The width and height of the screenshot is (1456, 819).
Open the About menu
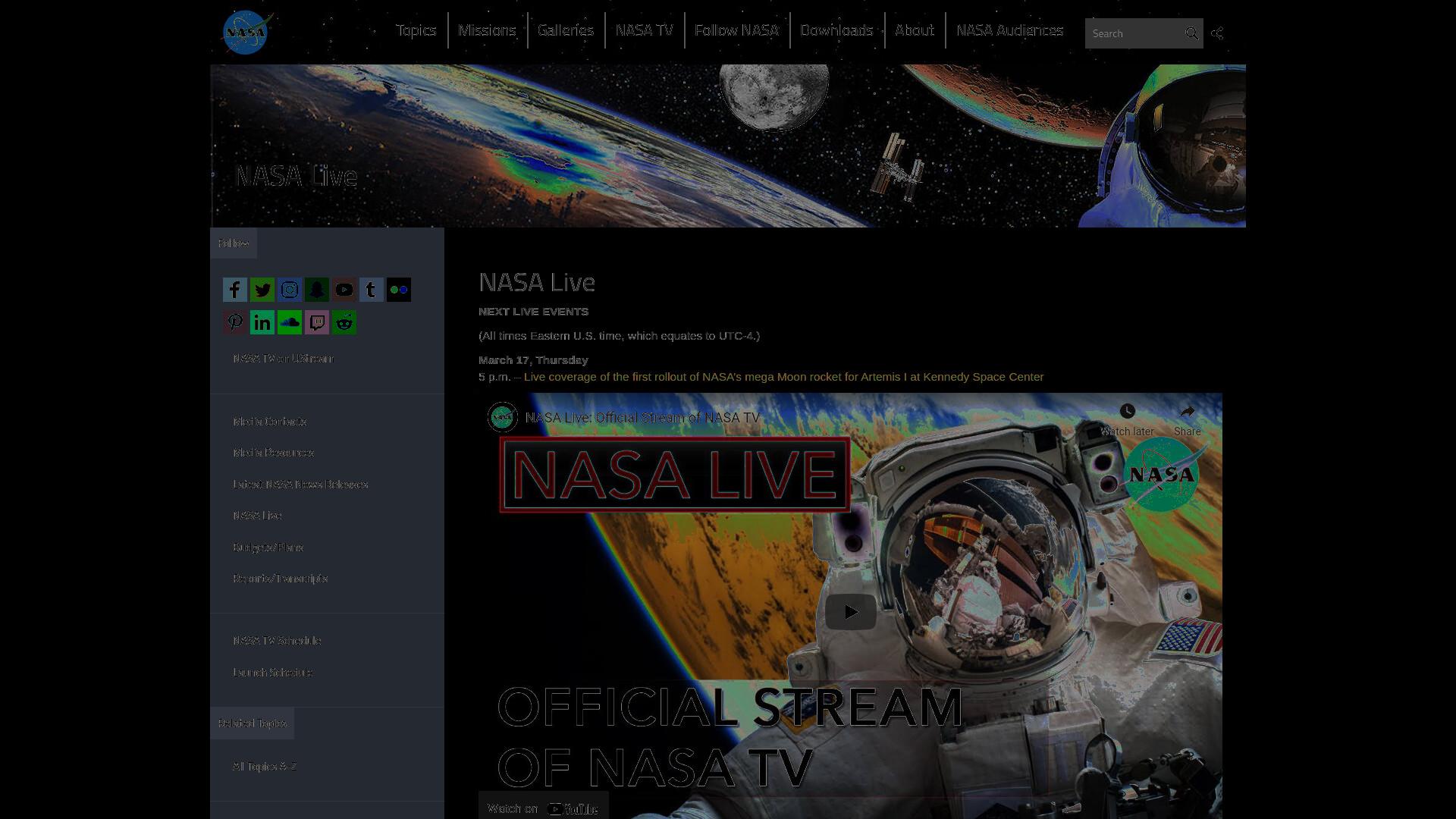(x=915, y=30)
